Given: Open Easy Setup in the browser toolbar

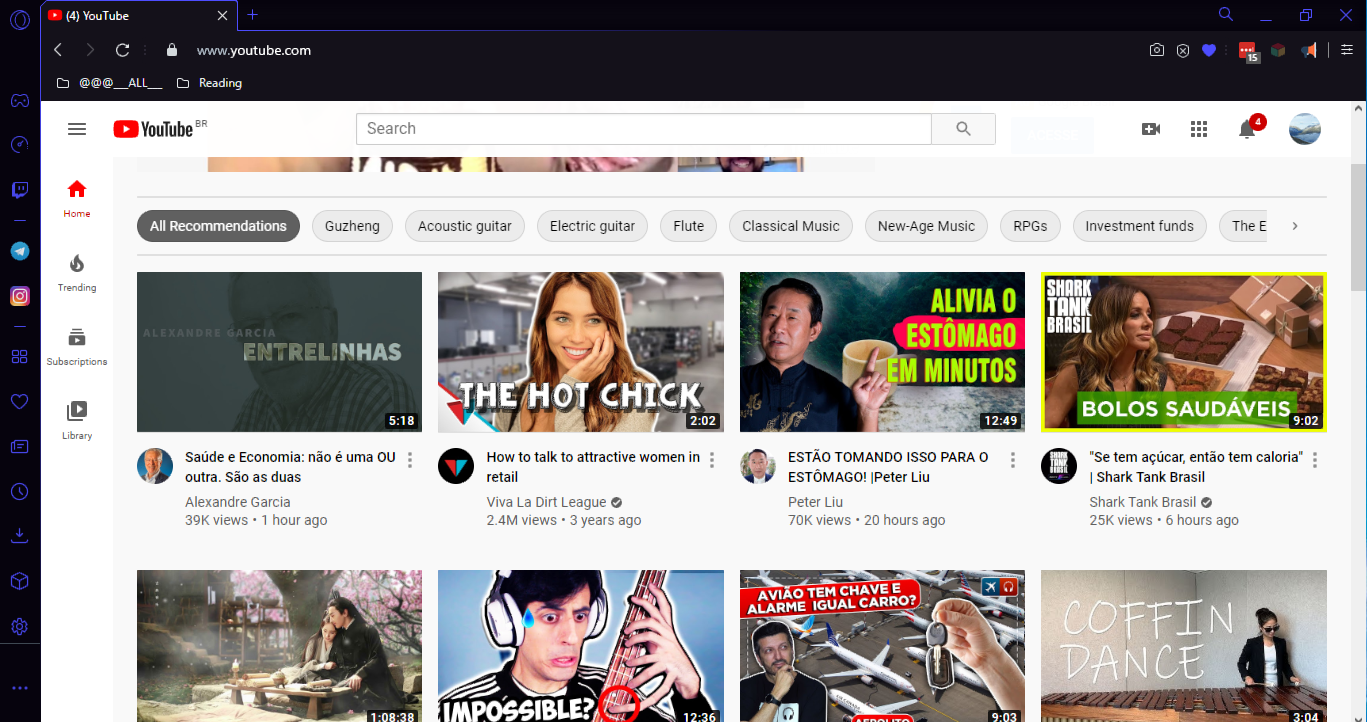Looking at the screenshot, I should pyautogui.click(x=1347, y=50).
